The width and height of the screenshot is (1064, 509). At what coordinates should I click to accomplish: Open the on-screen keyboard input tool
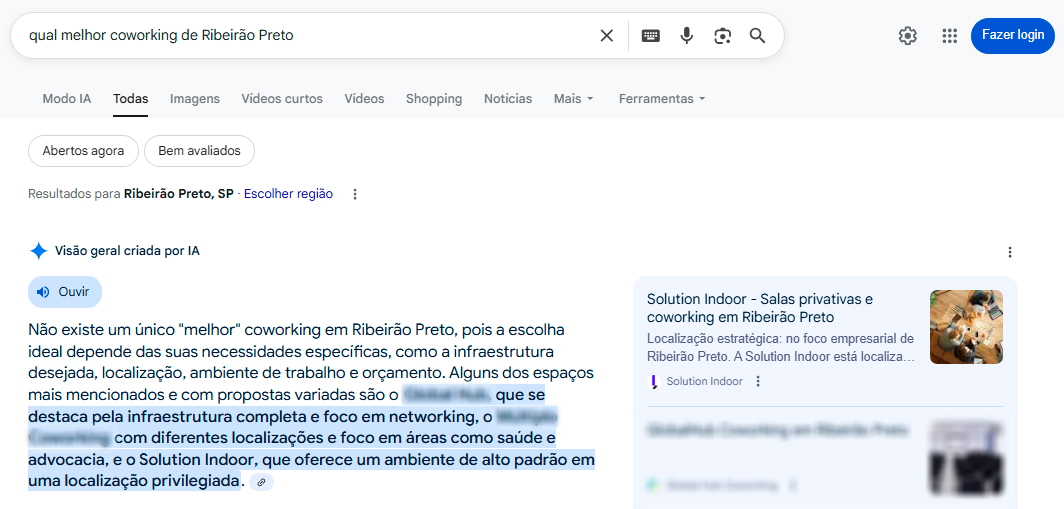pos(651,36)
